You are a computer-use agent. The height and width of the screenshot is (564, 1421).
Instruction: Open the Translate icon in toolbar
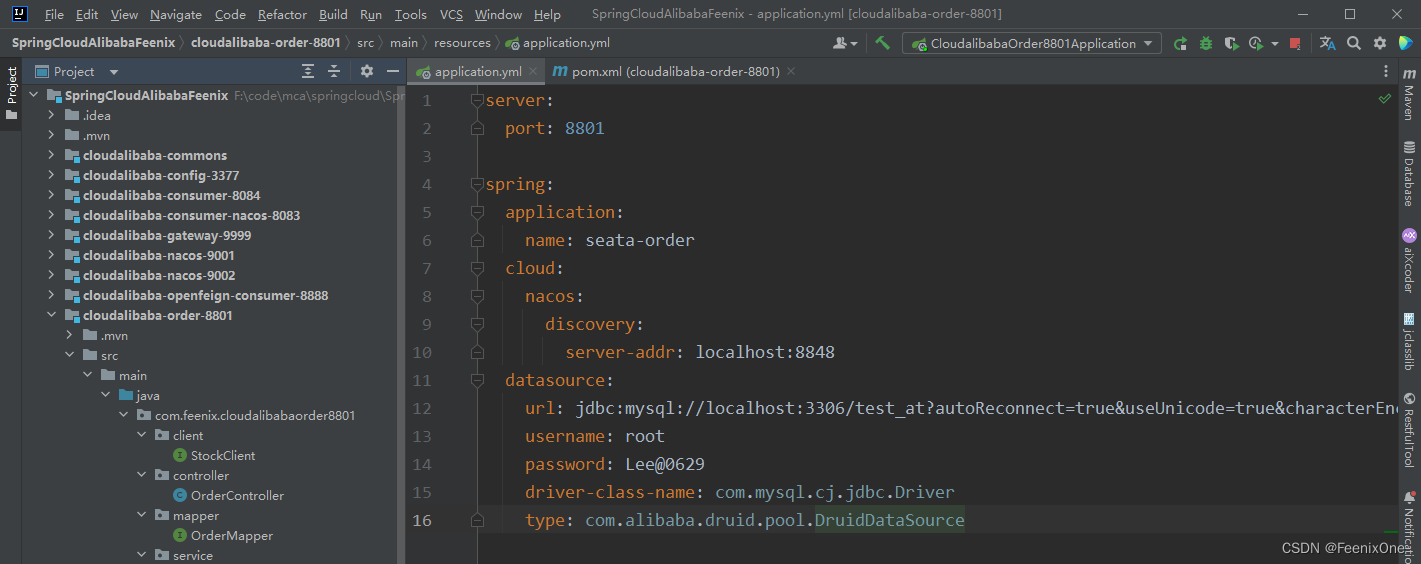1327,43
